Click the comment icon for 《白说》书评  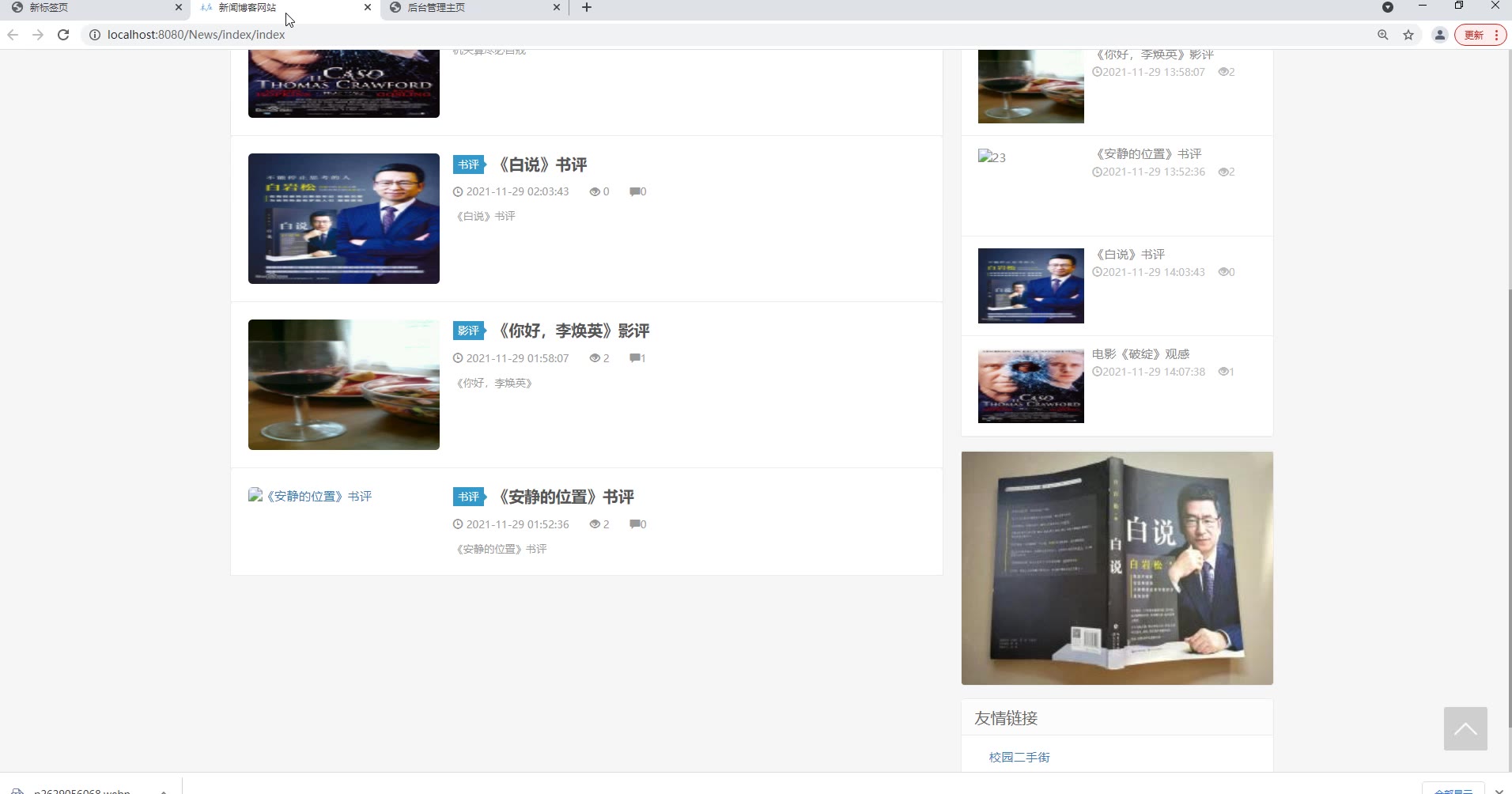click(634, 191)
